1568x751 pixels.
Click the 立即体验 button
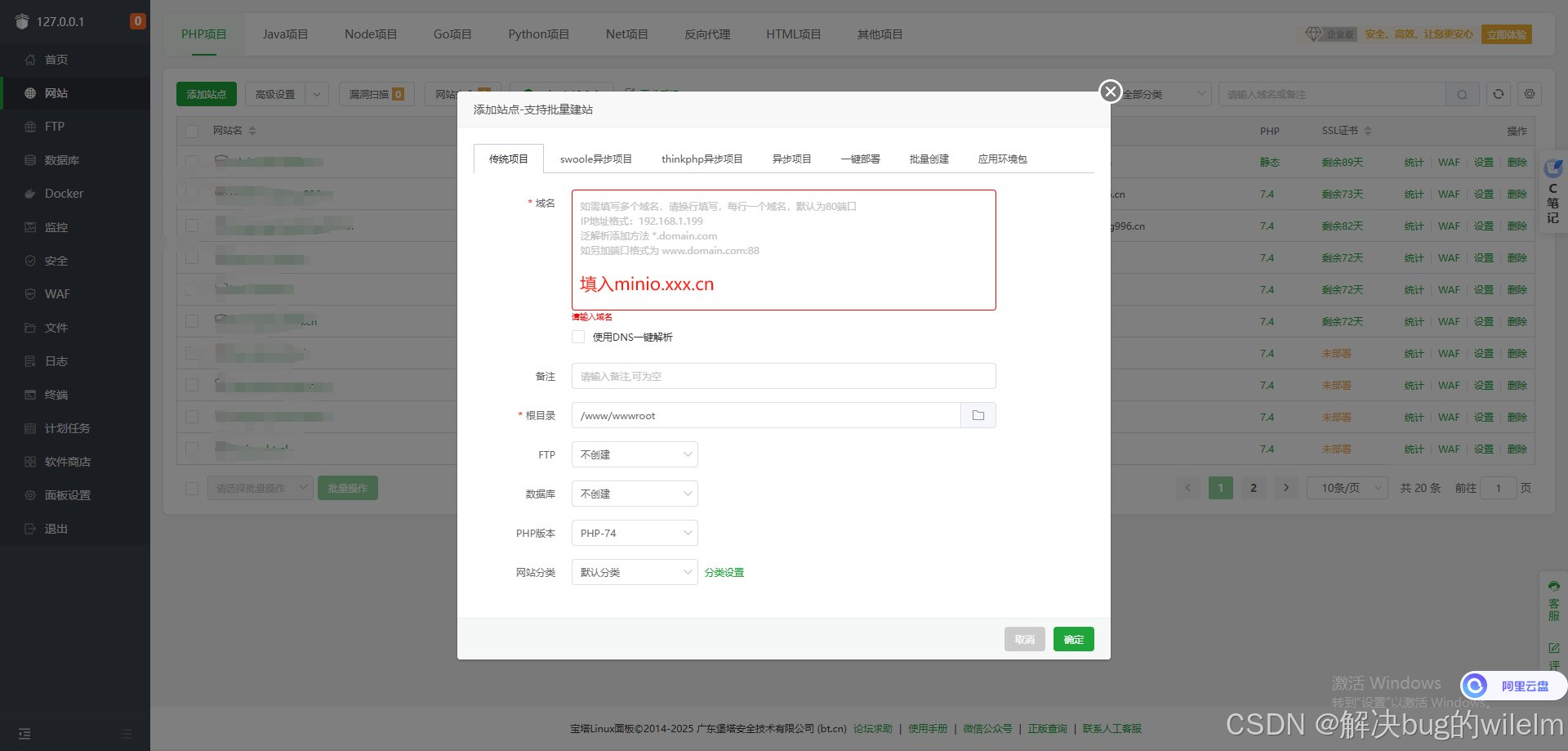pyautogui.click(x=1506, y=34)
